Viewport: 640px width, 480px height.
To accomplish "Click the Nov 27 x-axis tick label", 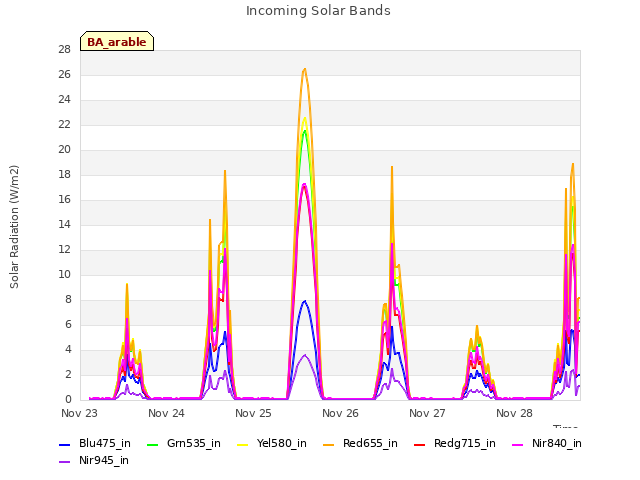I will (x=427, y=413).
